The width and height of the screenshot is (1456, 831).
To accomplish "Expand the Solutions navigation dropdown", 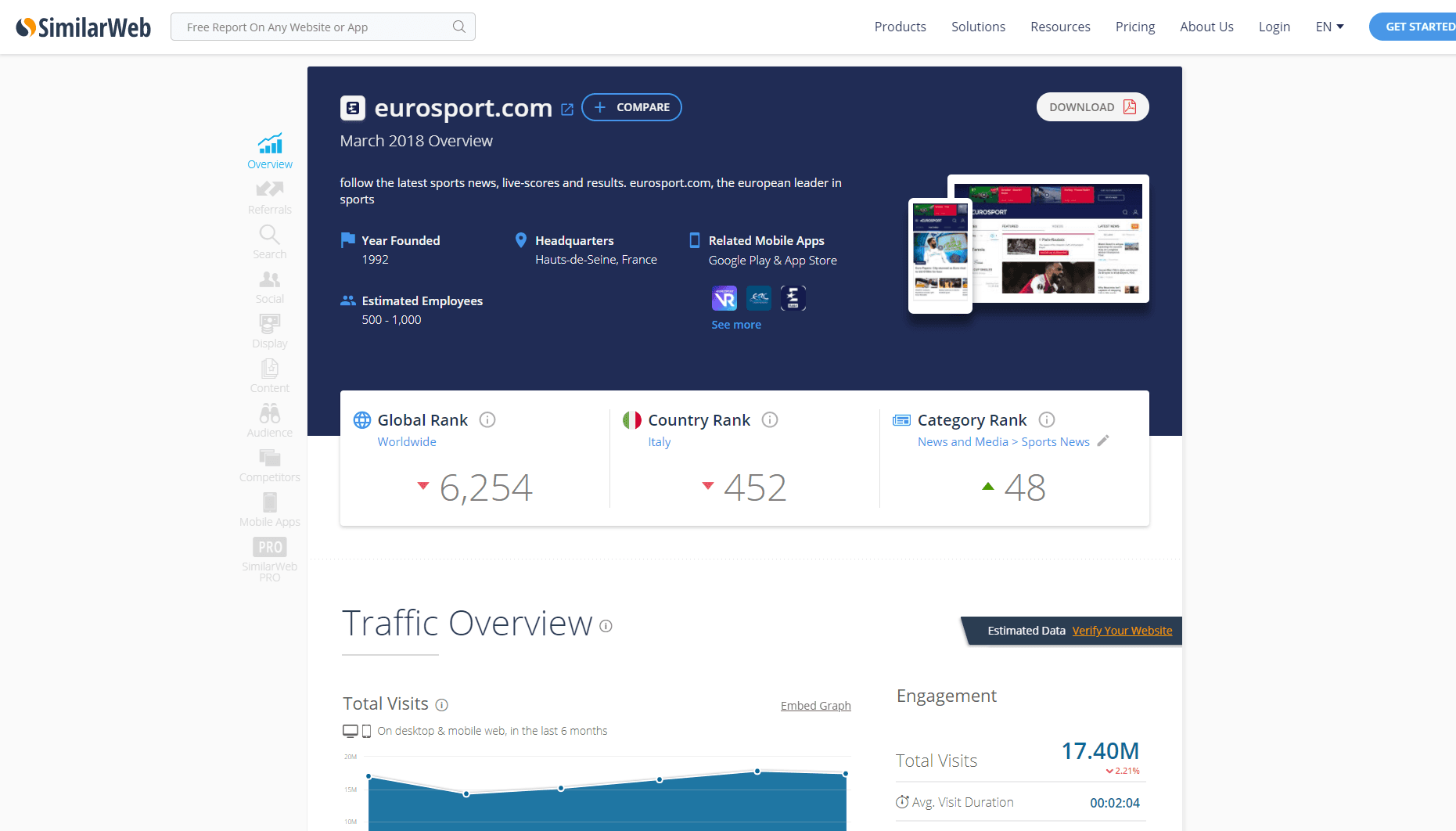I will point(978,26).
